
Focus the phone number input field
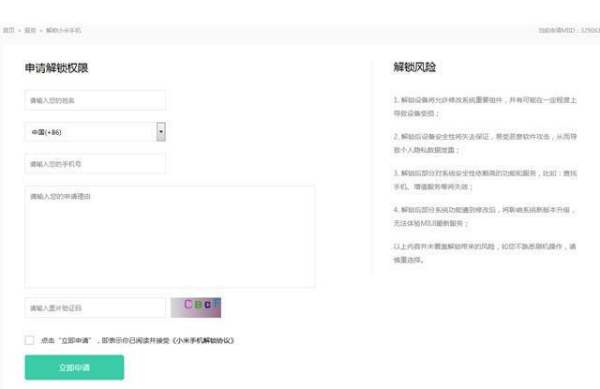[95, 164]
